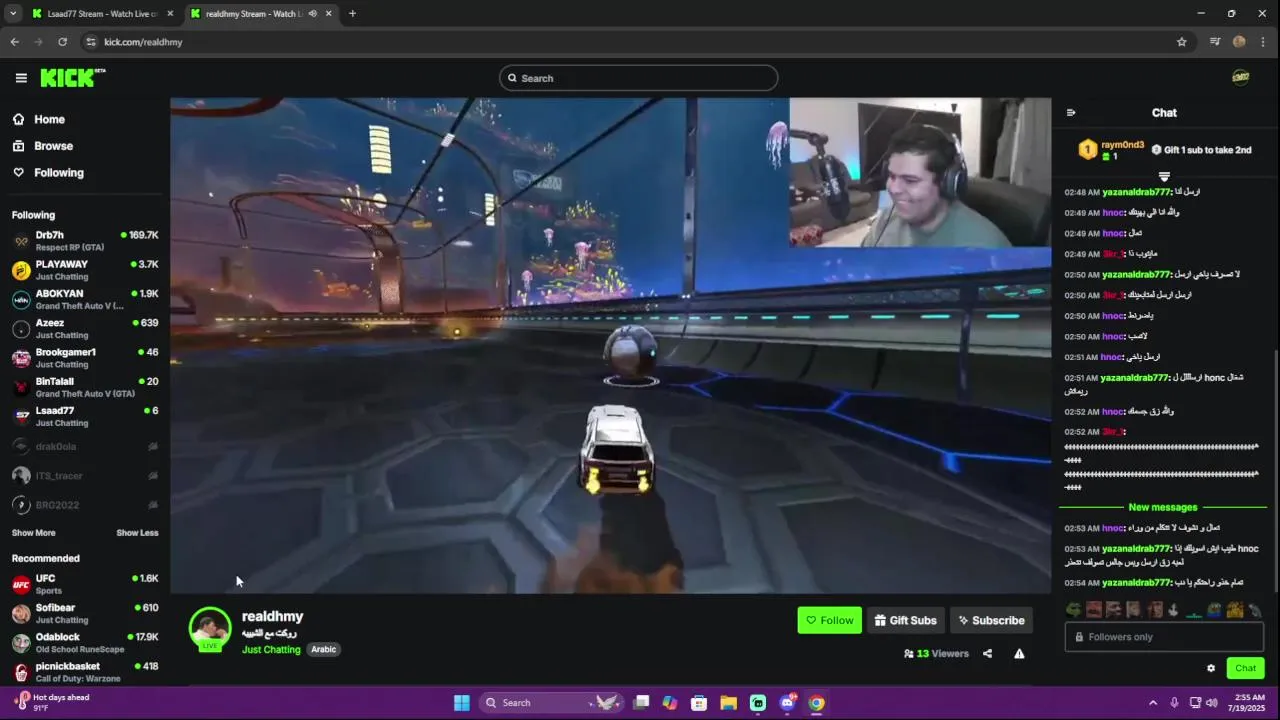Subscribe to realdhmy
This screenshot has height=720, width=1280.
pyautogui.click(x=991, y=620)
